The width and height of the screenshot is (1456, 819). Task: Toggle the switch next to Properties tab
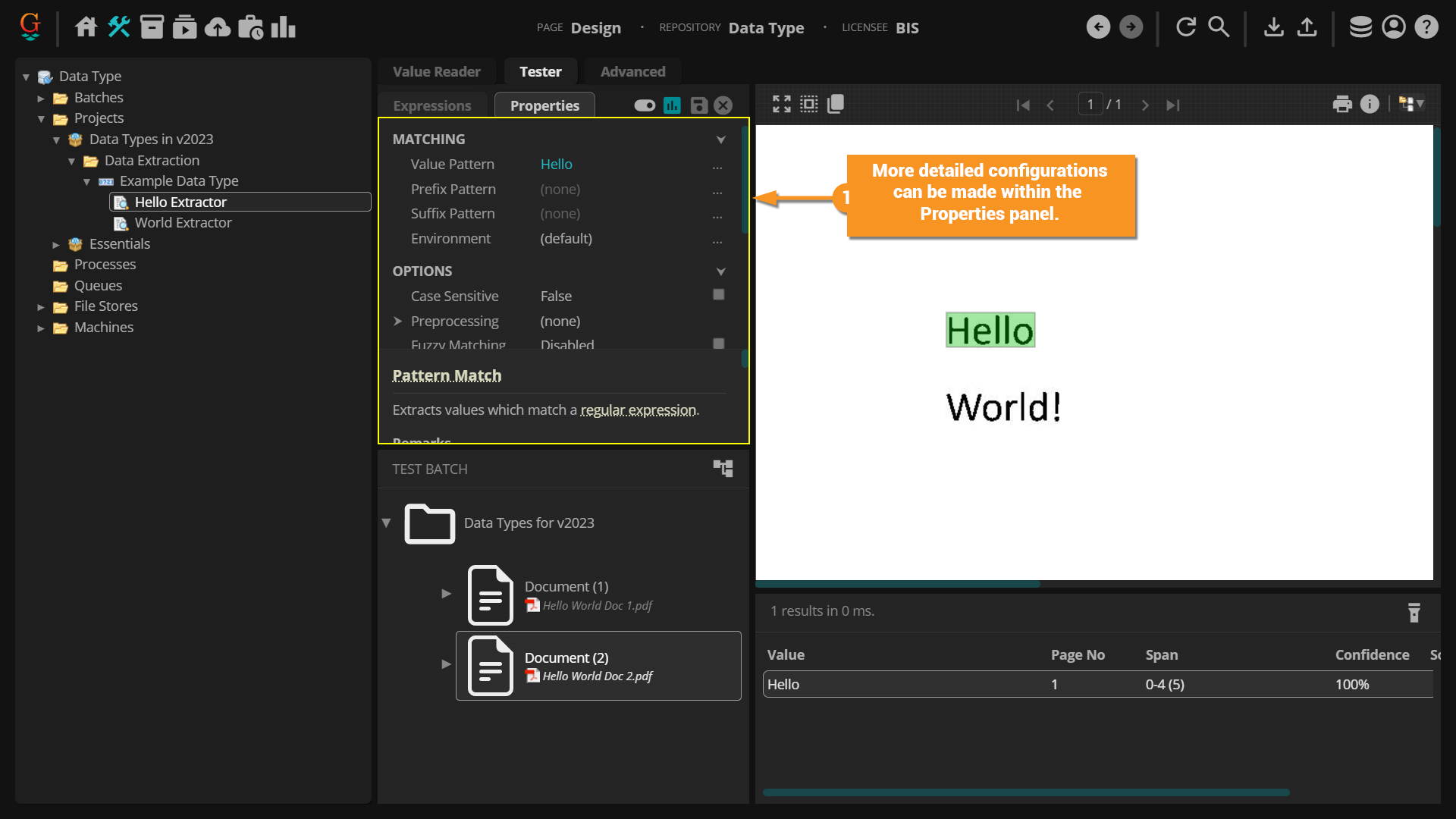pyautogui.click(x=645, y=105)
